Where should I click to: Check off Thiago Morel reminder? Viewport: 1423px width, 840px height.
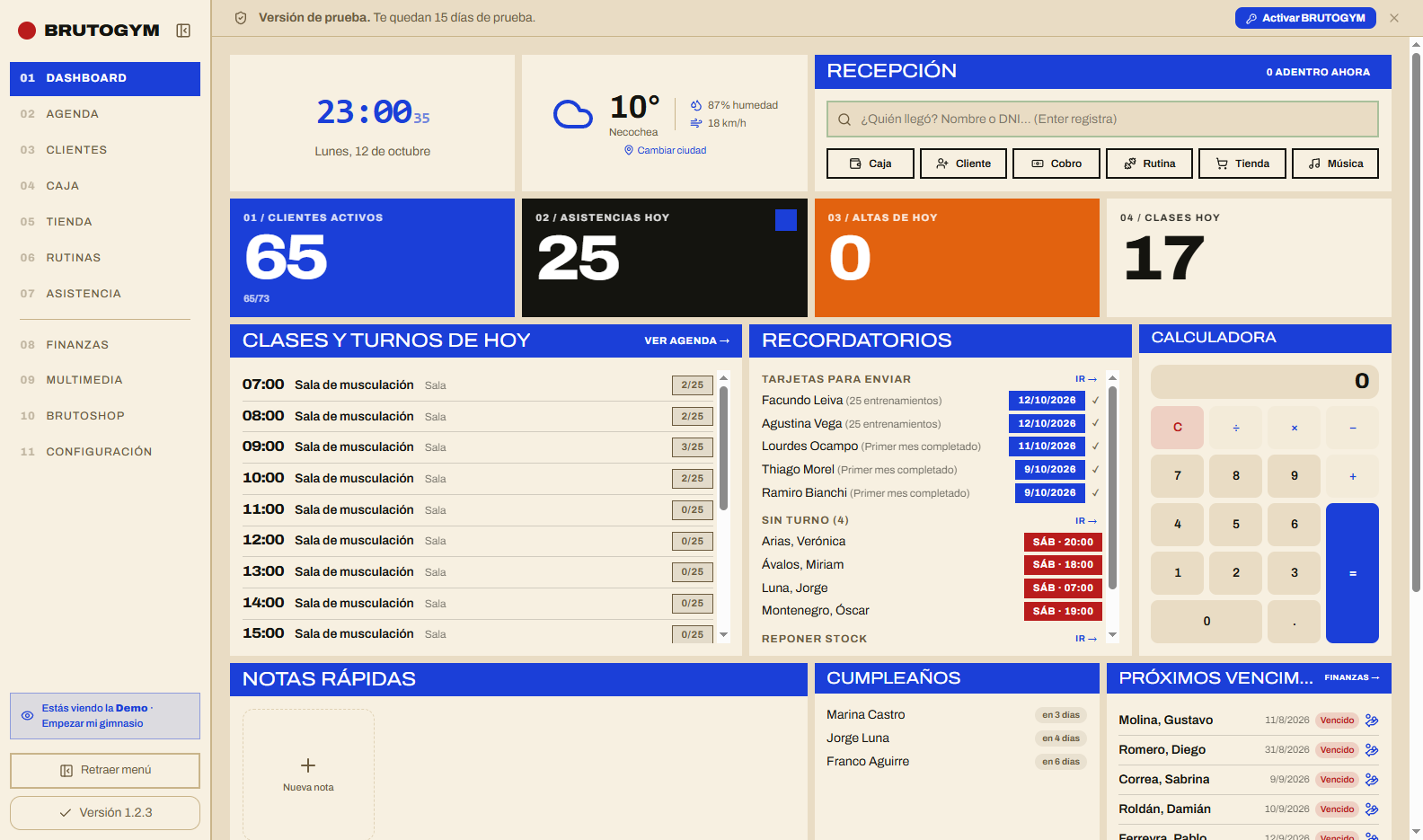click(x=1096, y=470)
